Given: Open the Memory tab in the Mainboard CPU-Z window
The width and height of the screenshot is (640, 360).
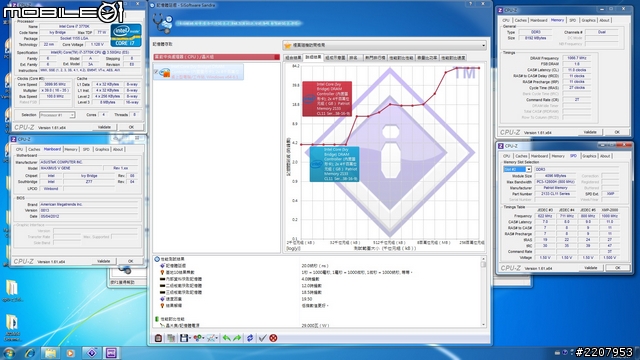Looking at the screenshot, I should 71,149.
